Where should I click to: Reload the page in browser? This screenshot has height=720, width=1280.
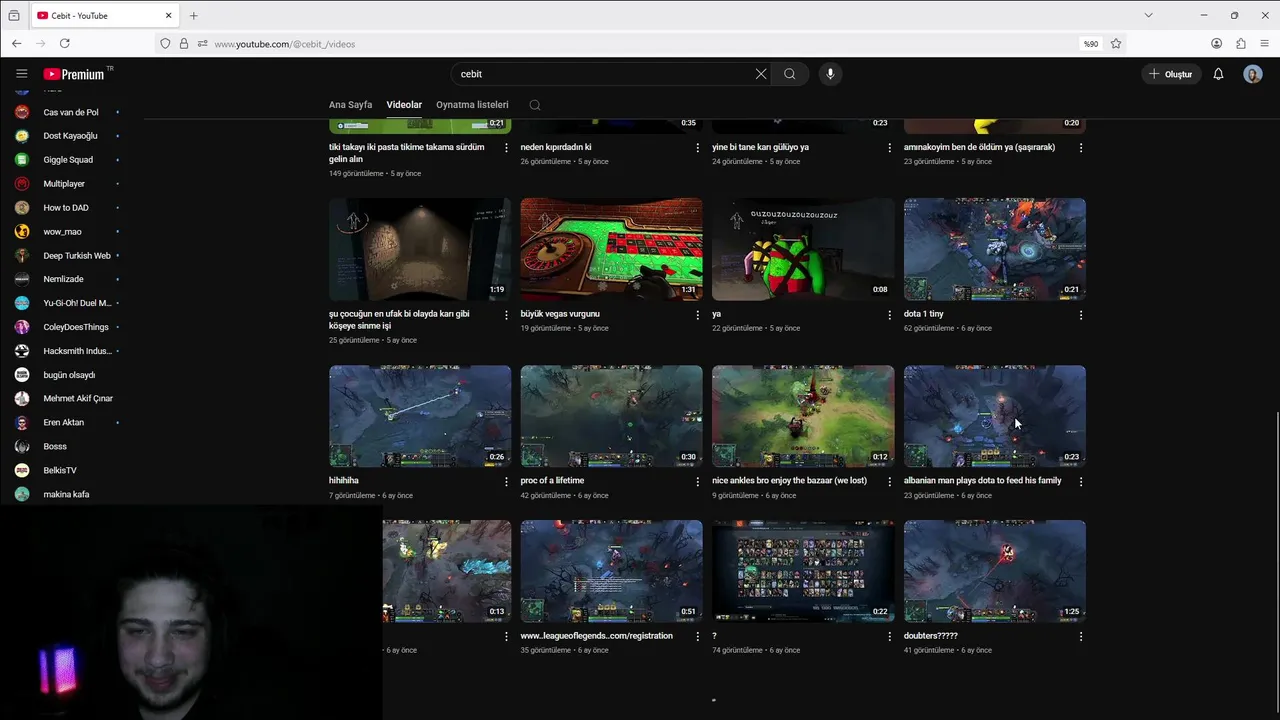click(65, 44)
